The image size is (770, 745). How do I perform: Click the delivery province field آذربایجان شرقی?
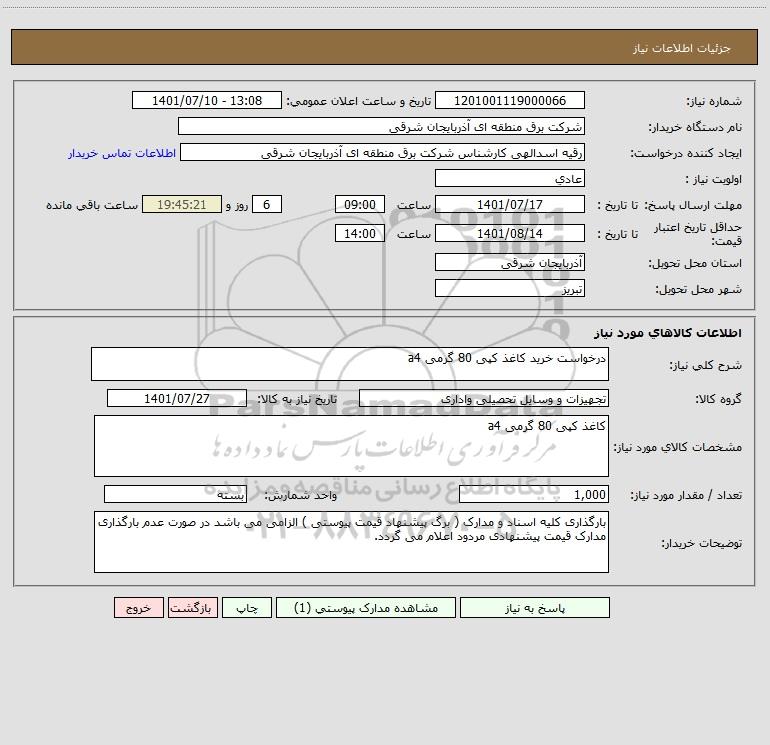(510, 262)
